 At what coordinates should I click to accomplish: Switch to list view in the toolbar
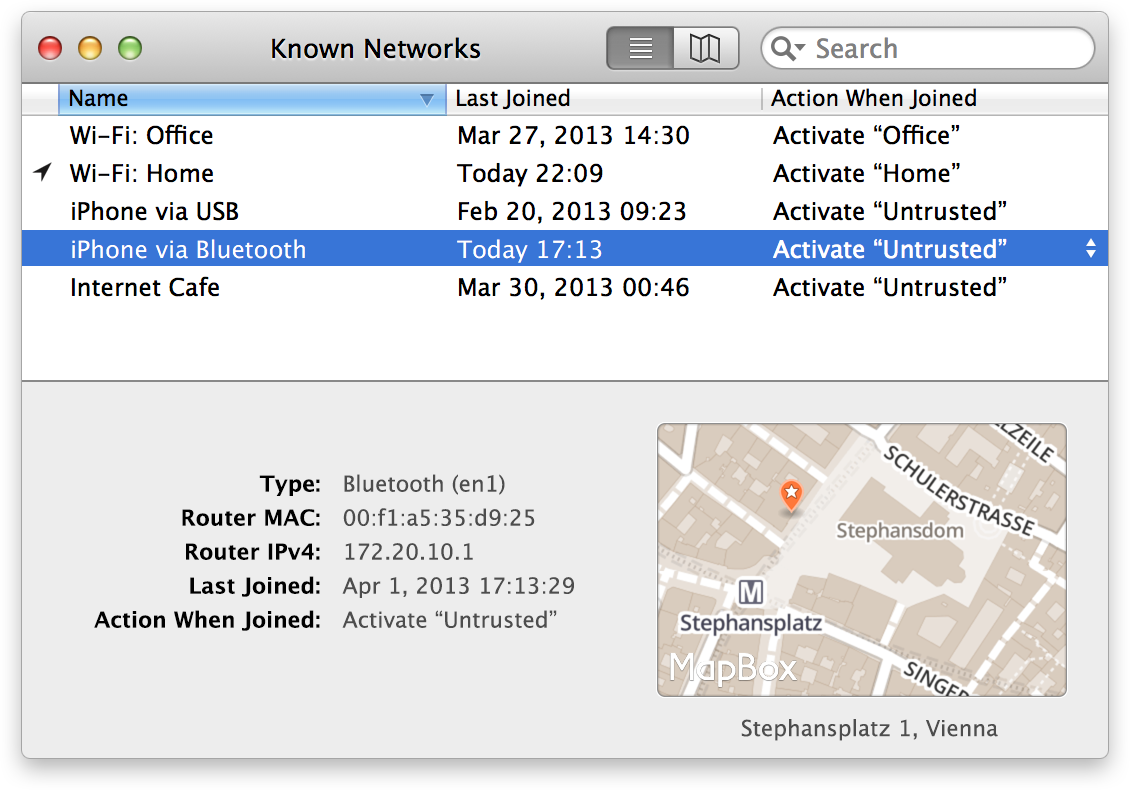pos(640,47)
